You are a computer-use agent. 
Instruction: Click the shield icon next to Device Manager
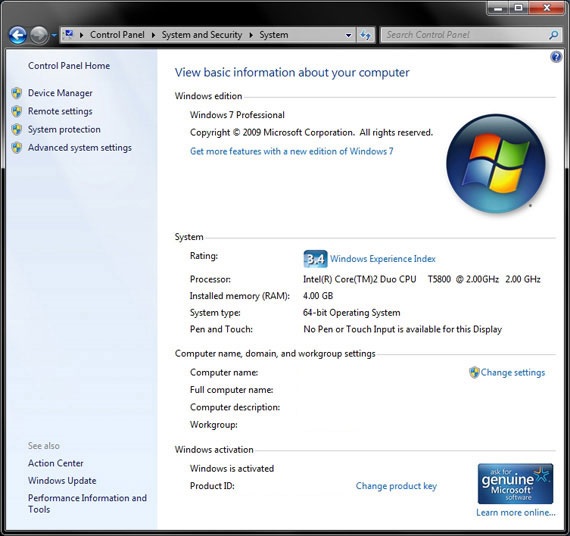[16, 93]
